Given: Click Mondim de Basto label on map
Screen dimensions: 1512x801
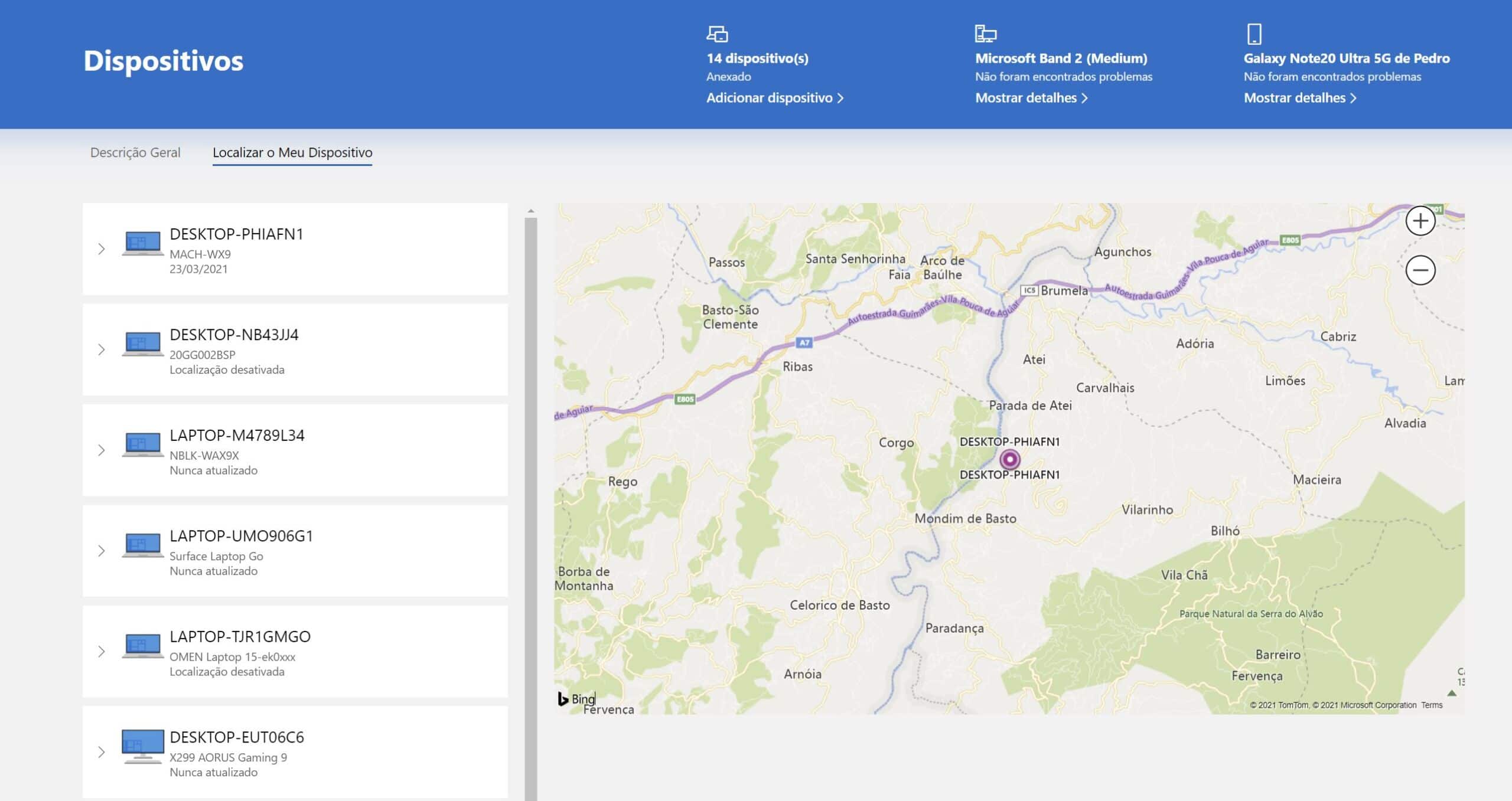Looking at the screenshot, I should coord(966,519).
